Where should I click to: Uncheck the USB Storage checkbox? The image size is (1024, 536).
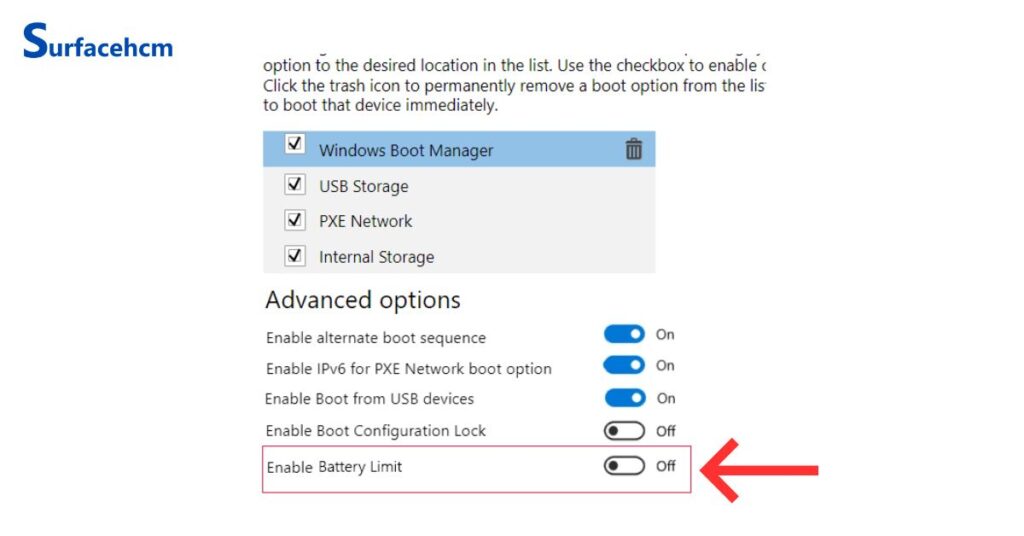pos(294,184)
